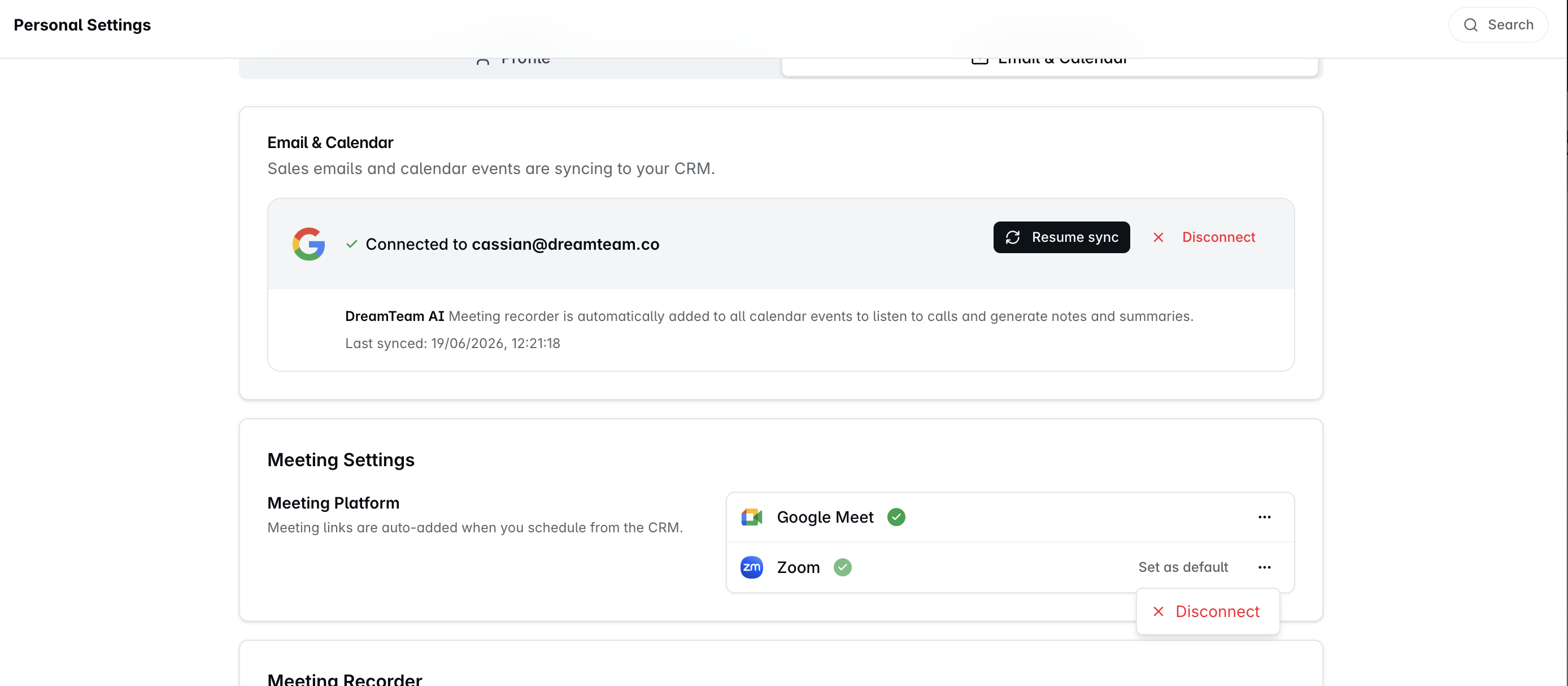
Task: Click the cassian@dreamteam.co email text
Action: click(565, 244)
